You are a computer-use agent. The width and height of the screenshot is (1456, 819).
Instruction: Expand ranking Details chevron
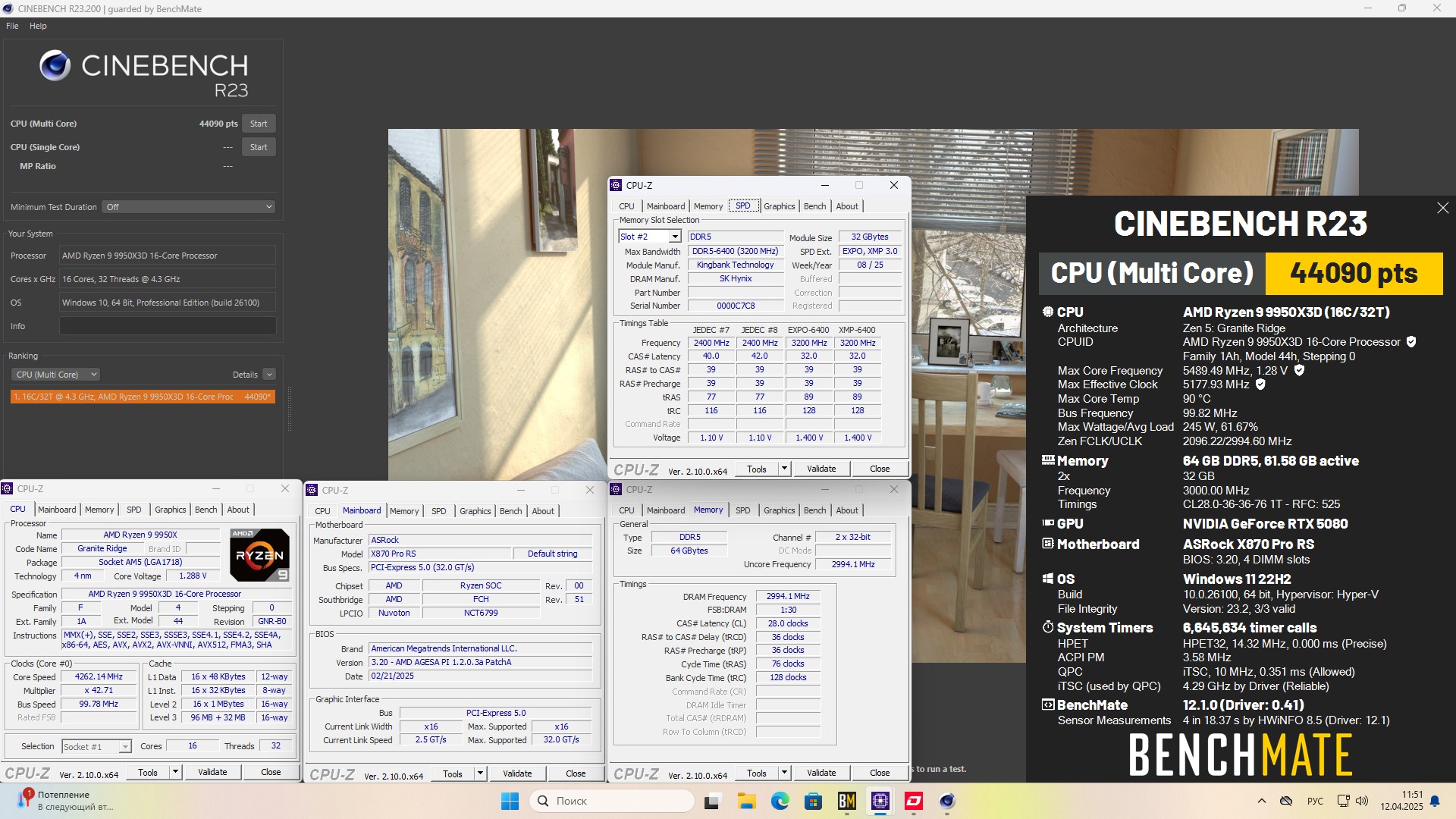coord(269,375)
